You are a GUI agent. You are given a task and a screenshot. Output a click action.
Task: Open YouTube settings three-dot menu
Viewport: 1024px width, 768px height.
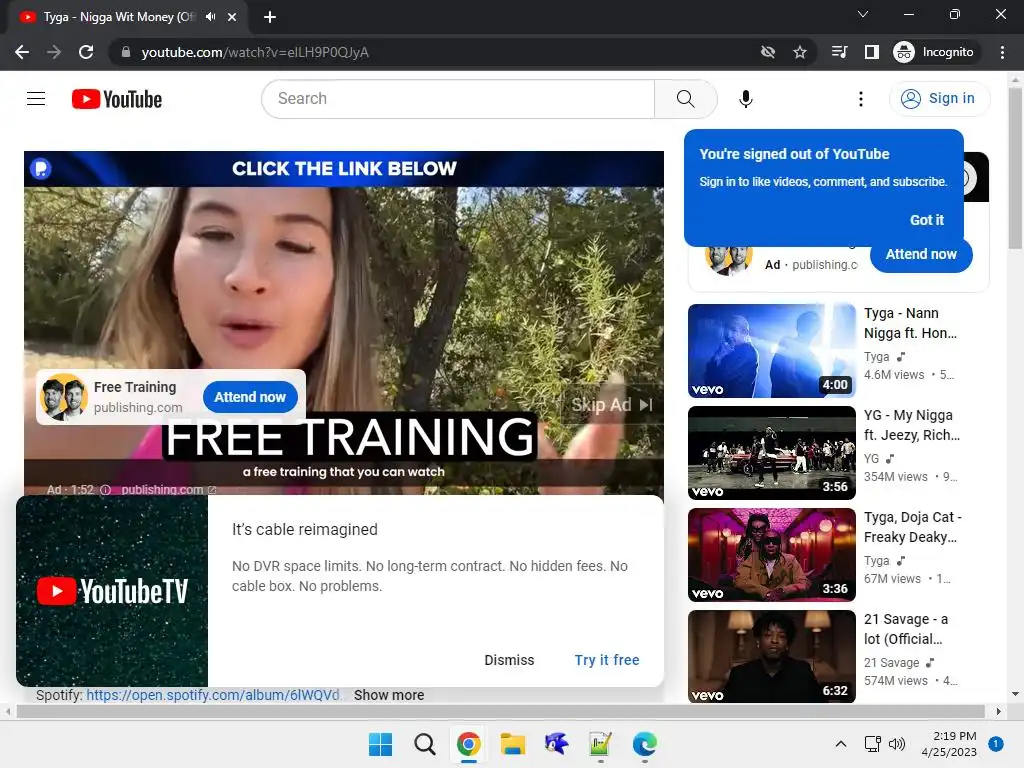tap(861, 99)
